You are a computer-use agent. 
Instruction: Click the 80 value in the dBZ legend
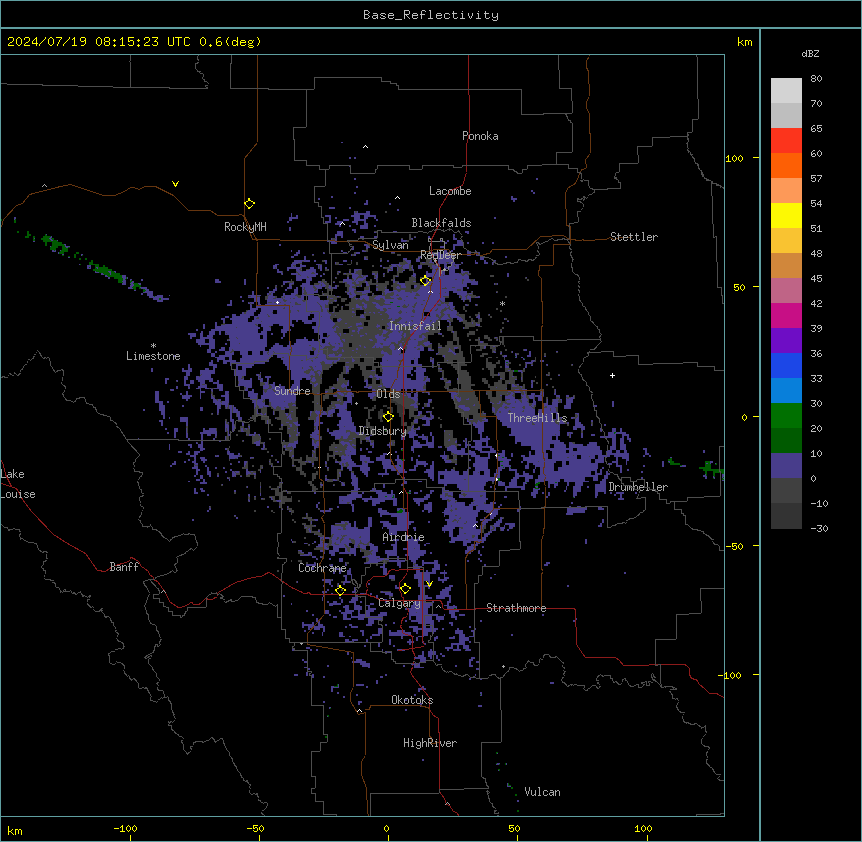[816, 79]
